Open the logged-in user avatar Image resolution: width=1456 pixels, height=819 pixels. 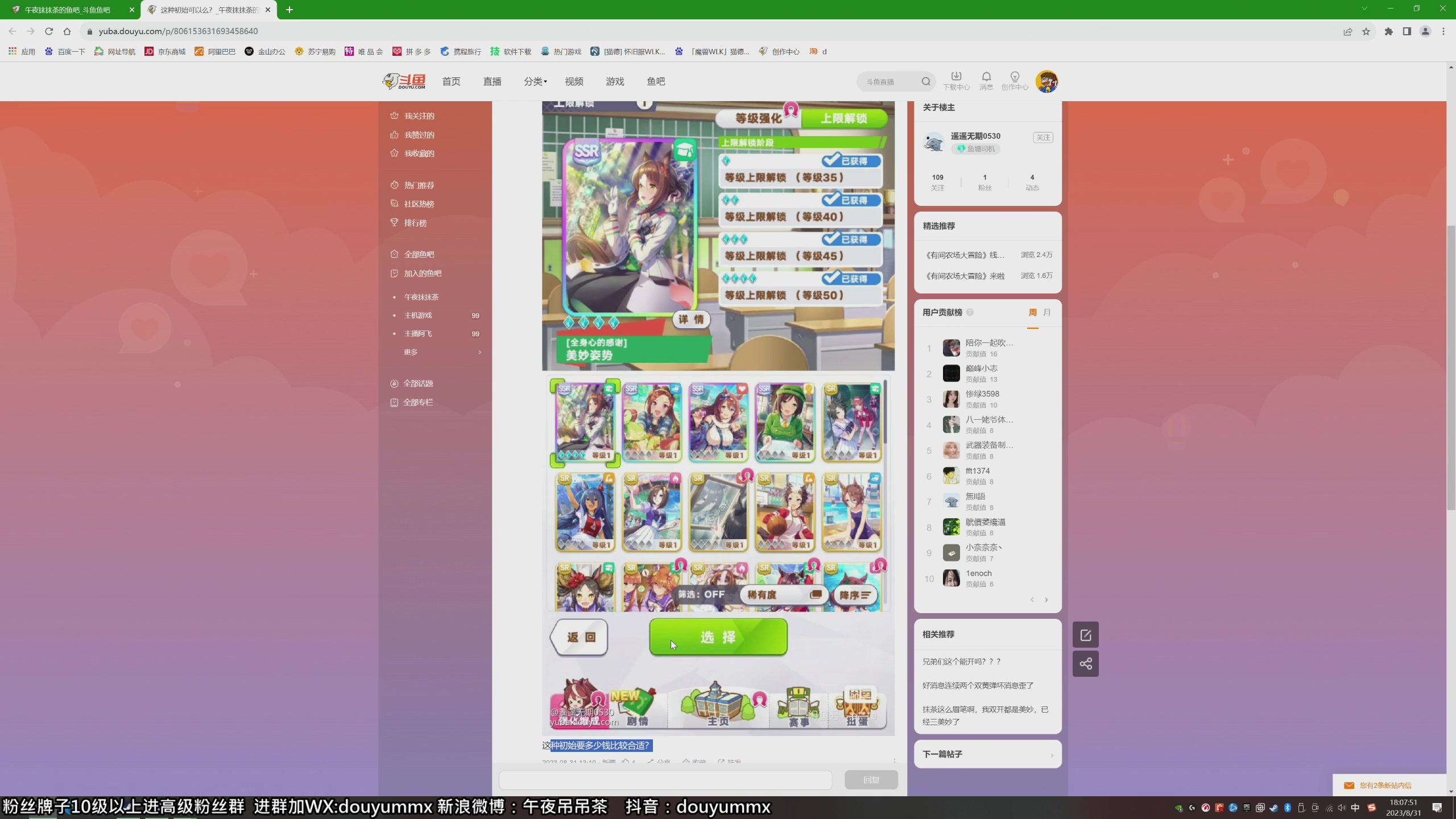point(1046,81)
